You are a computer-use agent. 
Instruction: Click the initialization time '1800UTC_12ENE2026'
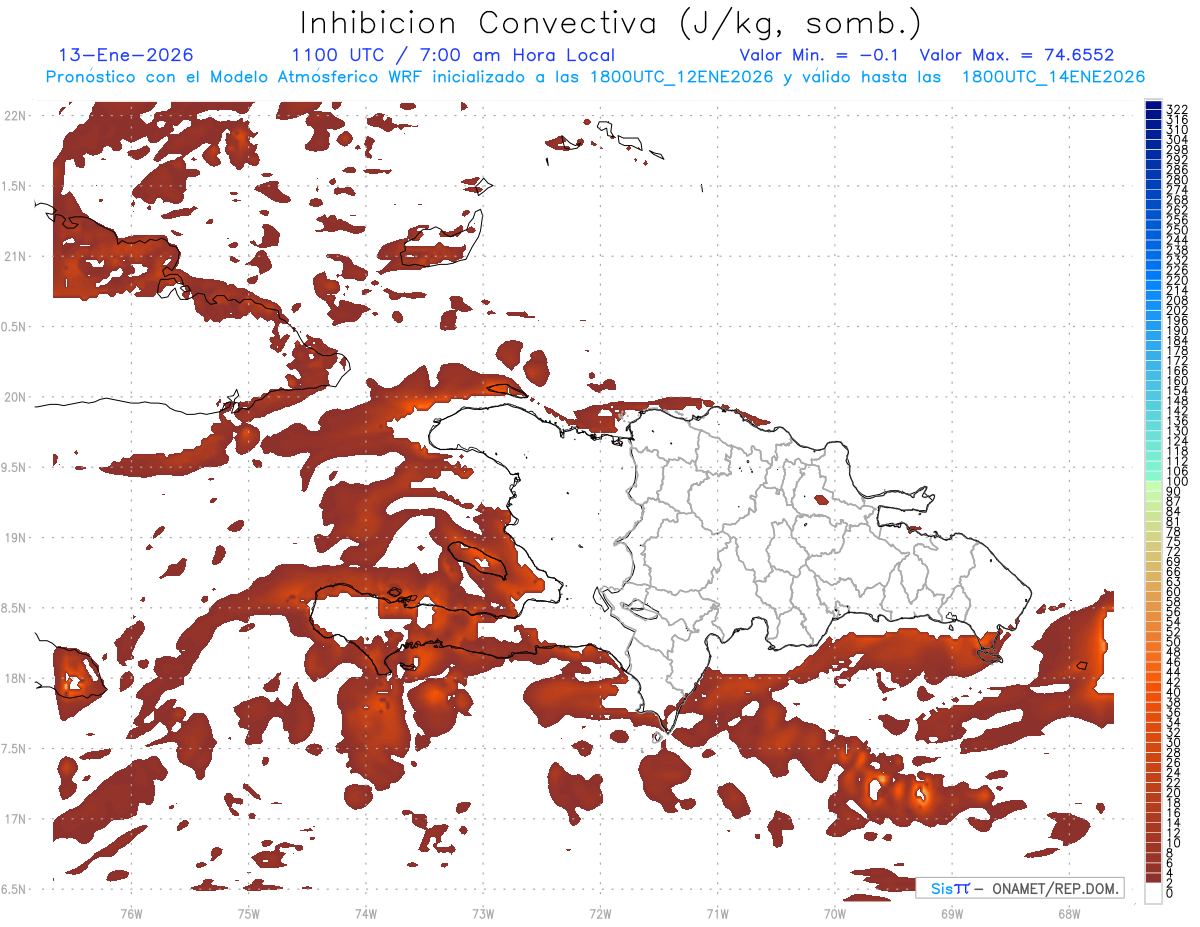coord(681,77)
